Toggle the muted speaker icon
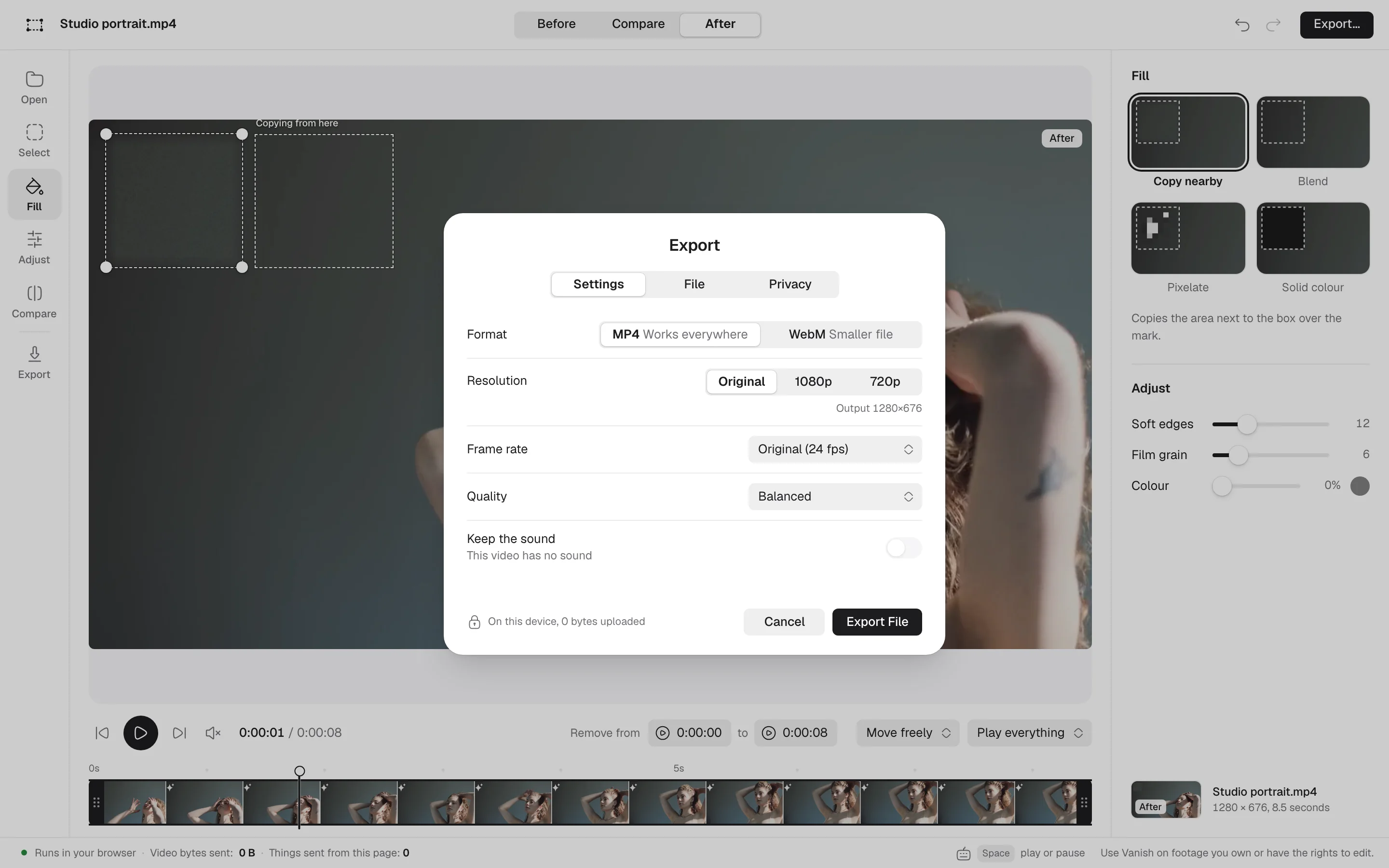The width and height of the screenshot is (1389, 868). [x=213, y=732]
